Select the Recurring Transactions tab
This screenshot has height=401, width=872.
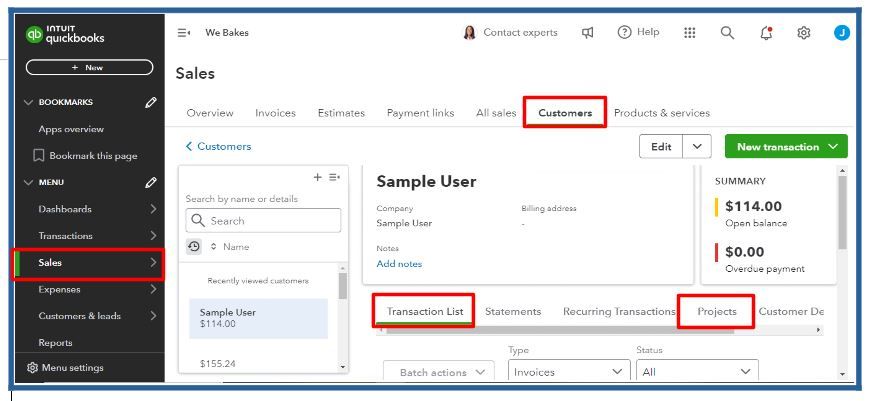619,311
